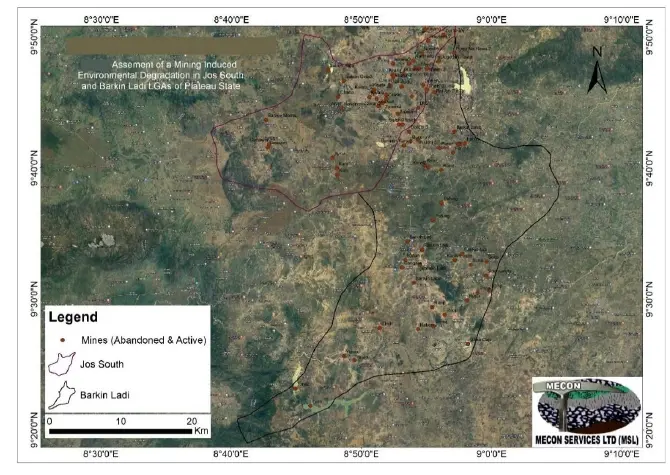The image size is (670, 475).
Task: Click the letter N above the north arrow
Action: [x=597, y=52]
